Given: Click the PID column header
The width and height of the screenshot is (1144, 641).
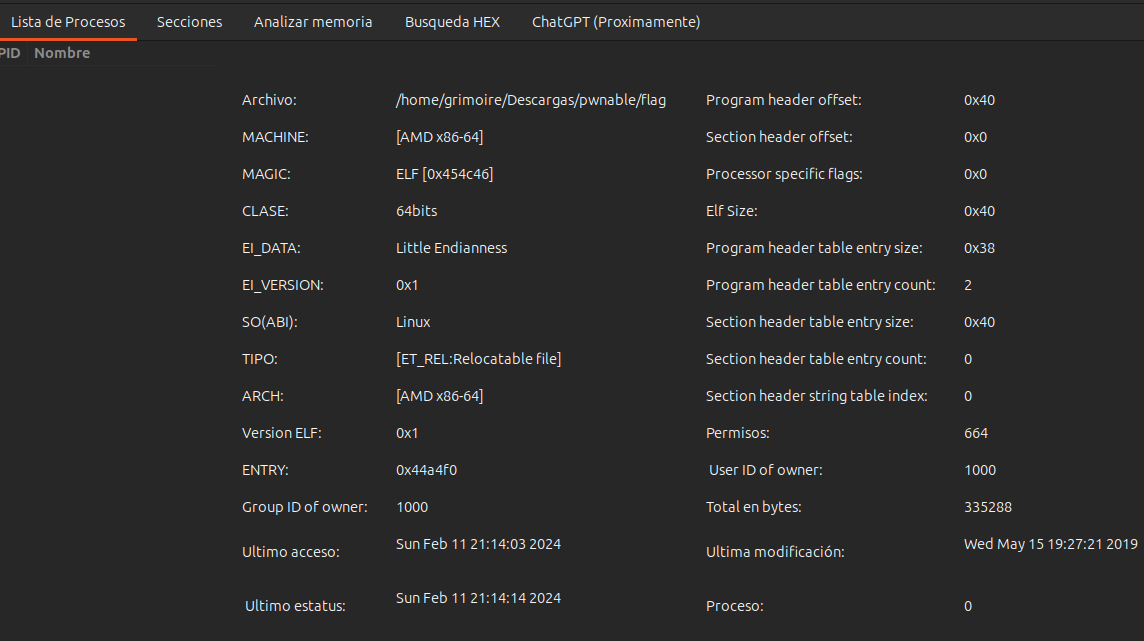Looking at the screenshot, I should pos(9,53).
